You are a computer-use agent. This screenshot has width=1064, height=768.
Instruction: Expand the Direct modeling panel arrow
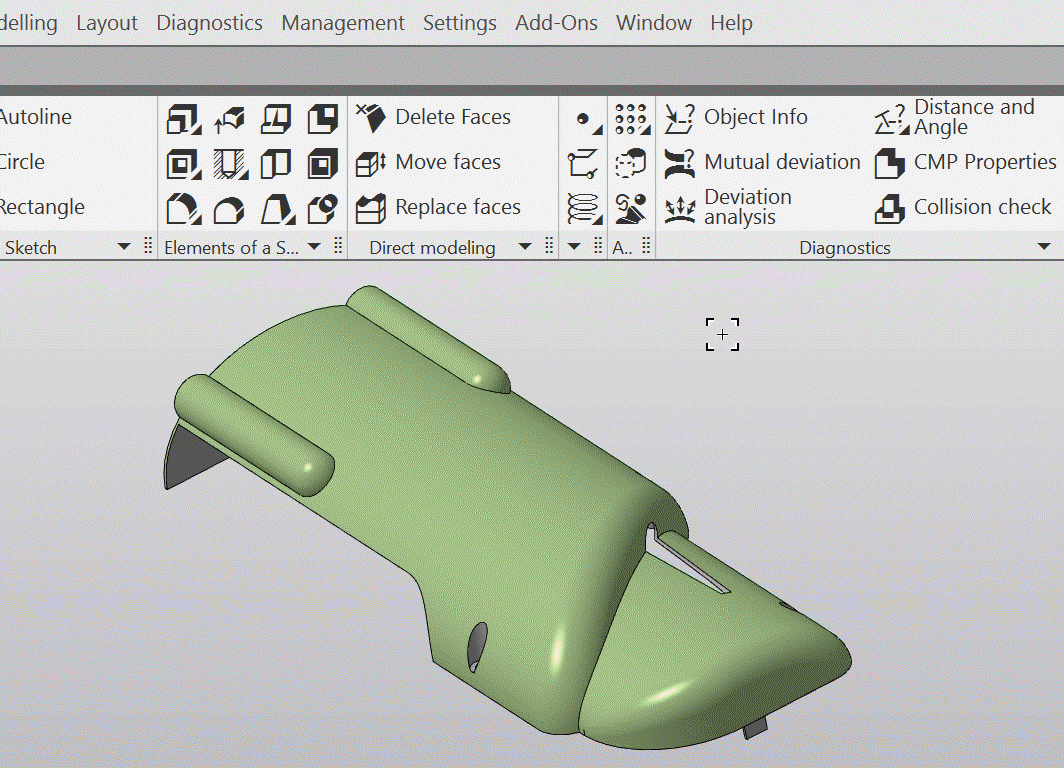[525, 247]
